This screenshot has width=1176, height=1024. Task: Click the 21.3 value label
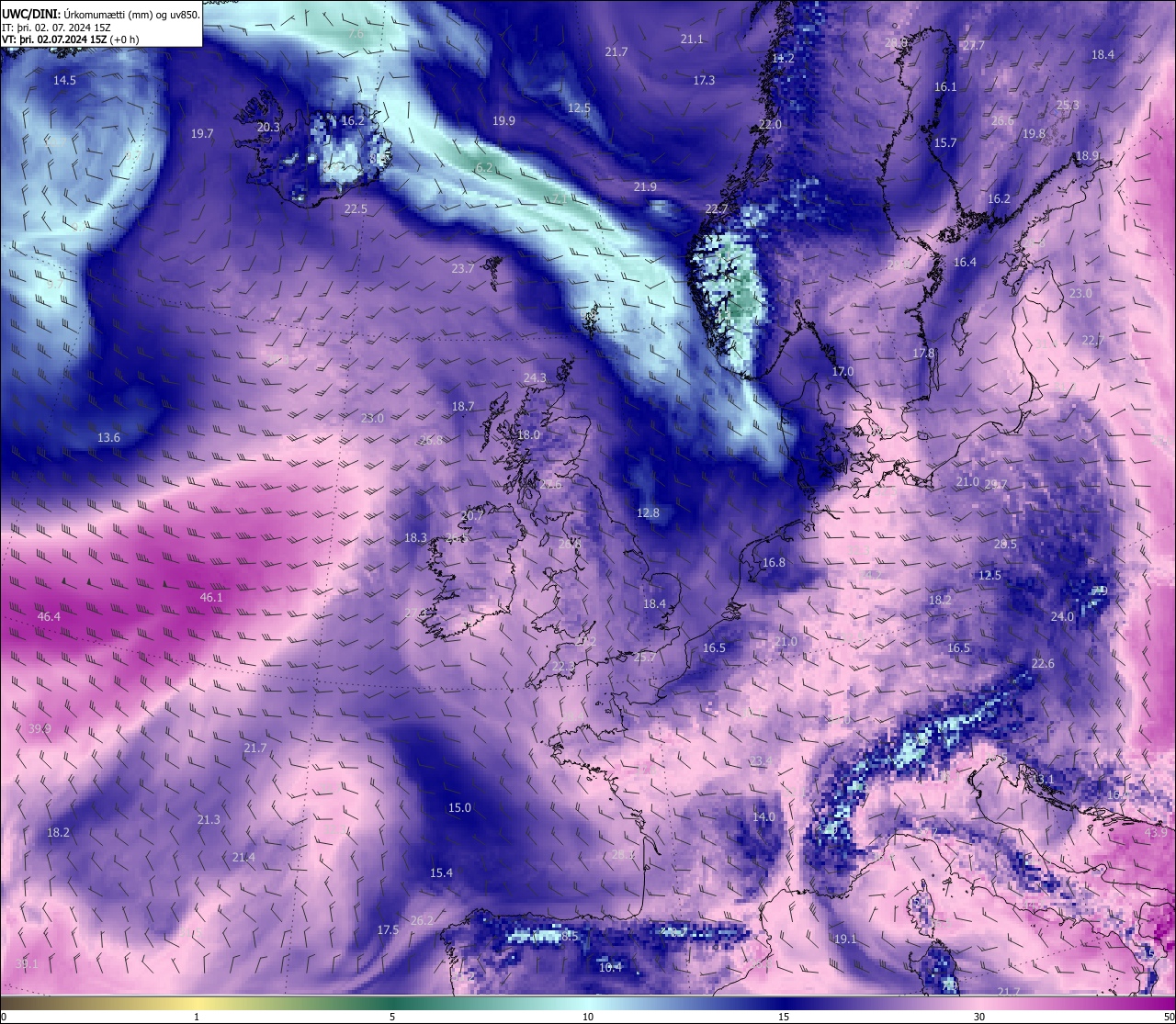[209, 819]
